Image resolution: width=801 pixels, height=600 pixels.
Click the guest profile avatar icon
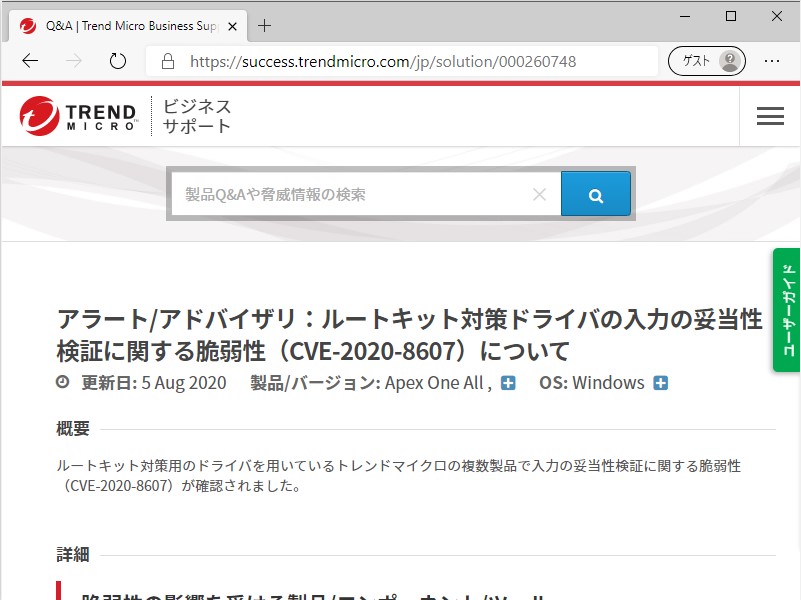click(728, 60)
